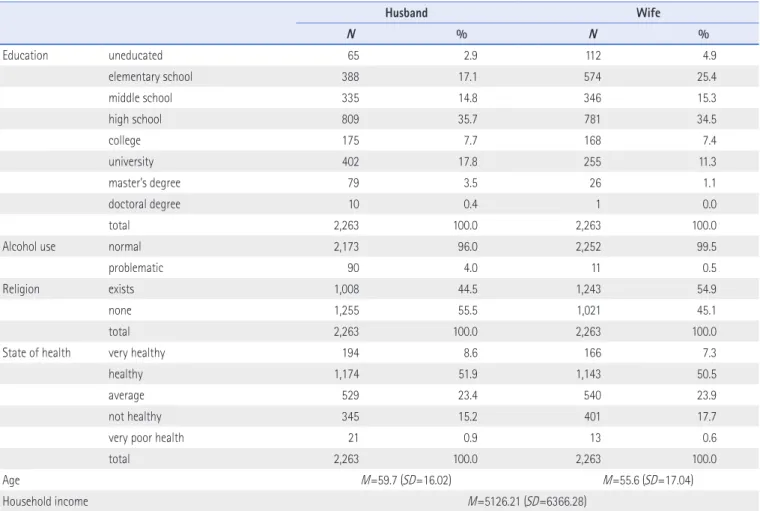
Task: Click the value 65 for uneducated husbands
Action: (353, 55)
